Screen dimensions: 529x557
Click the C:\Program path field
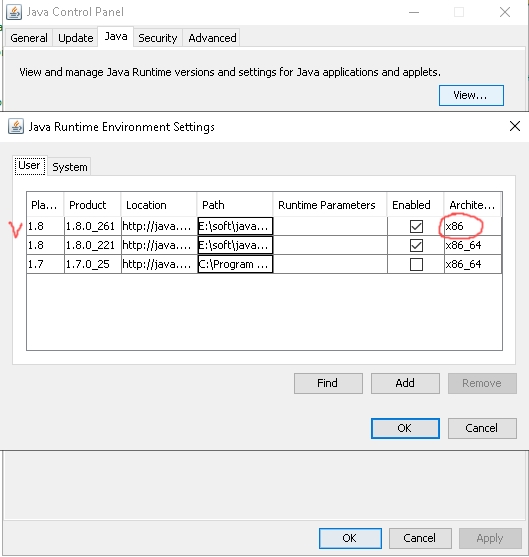tap(235, 264)
